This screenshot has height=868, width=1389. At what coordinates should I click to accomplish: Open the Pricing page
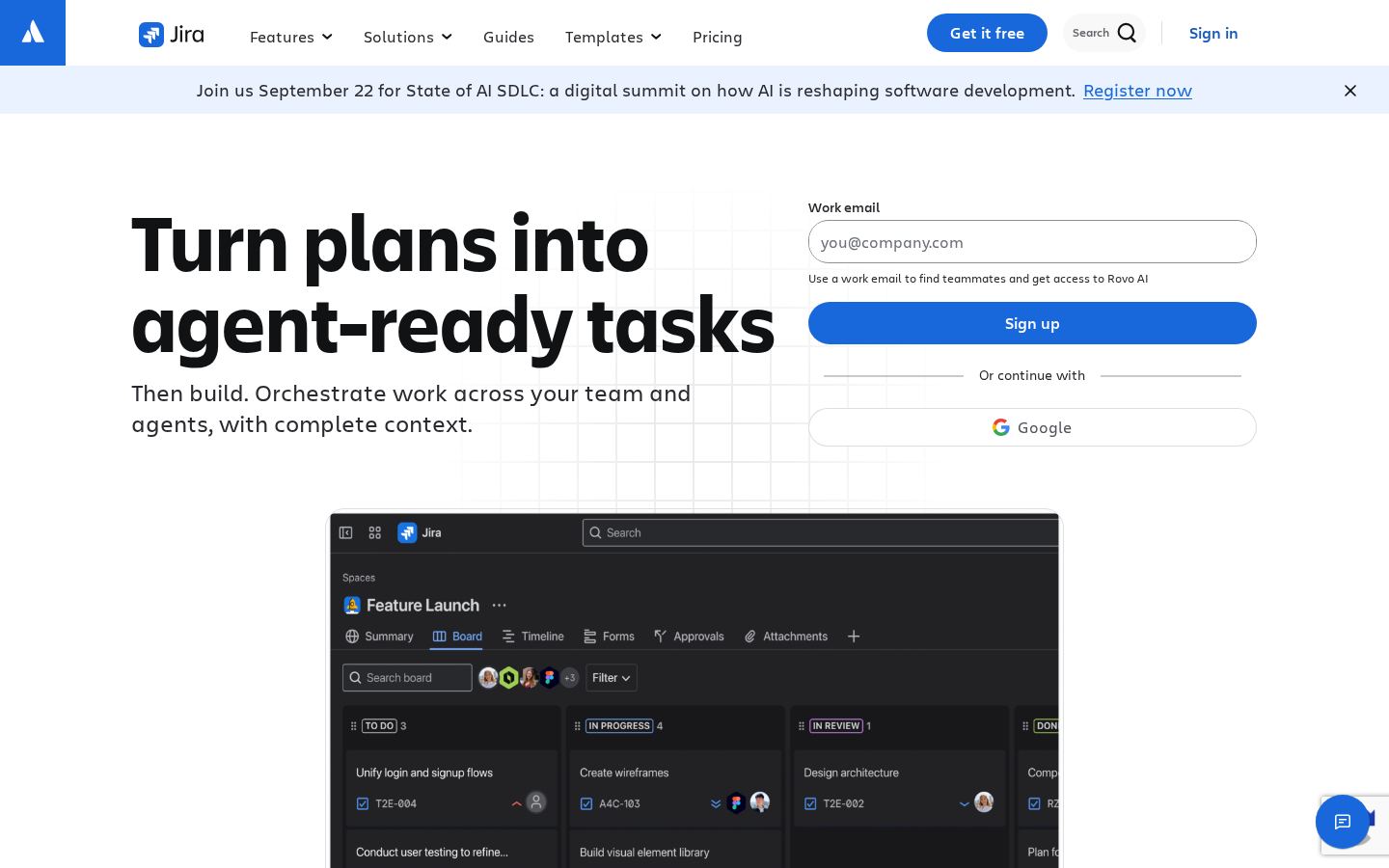718,37
